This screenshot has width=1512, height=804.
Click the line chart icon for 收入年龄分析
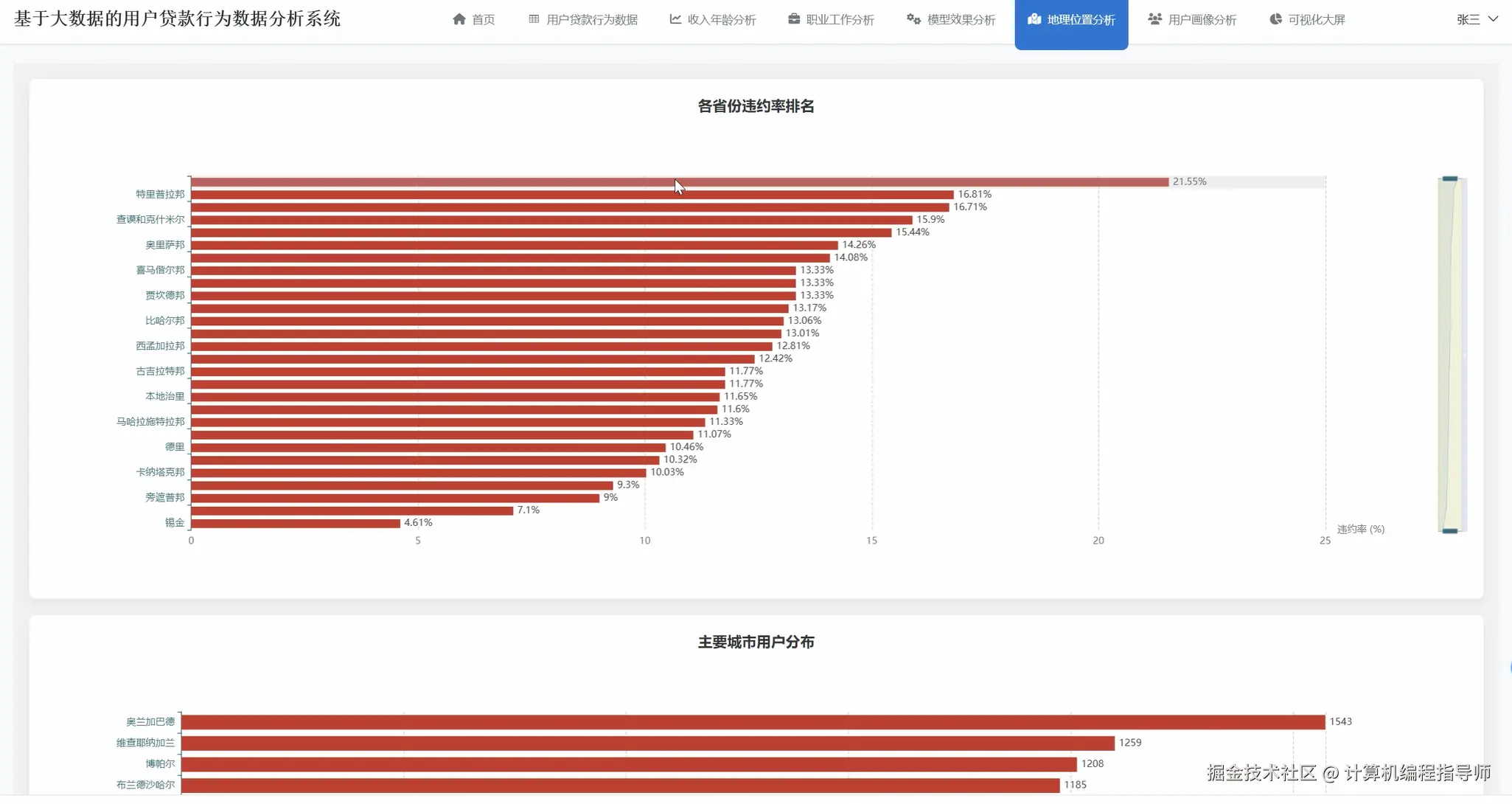675,19
